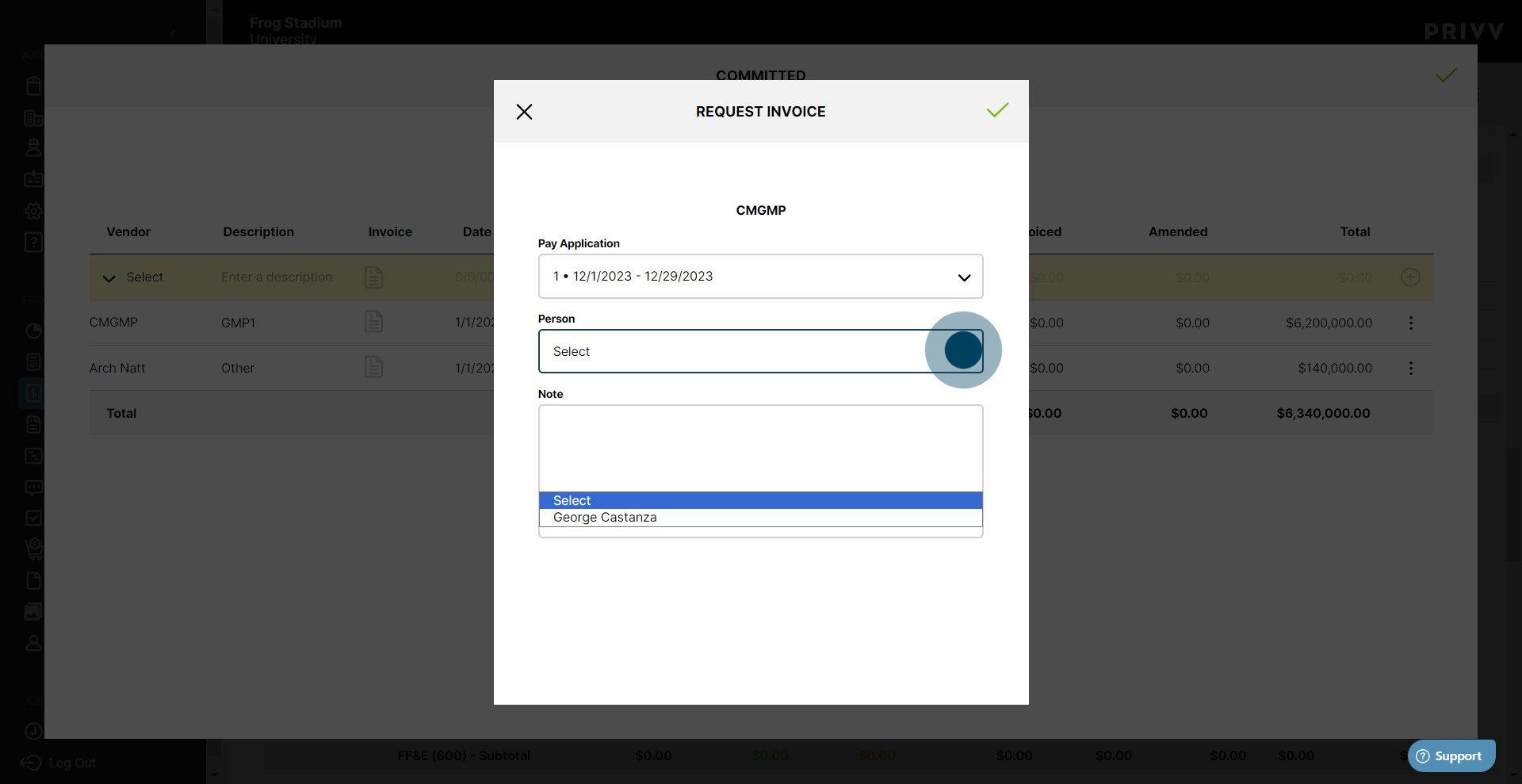Open the shopping cart gear icon in sidebar
The height and width of the screenshot is (784, 1522).
pos(33,549)
